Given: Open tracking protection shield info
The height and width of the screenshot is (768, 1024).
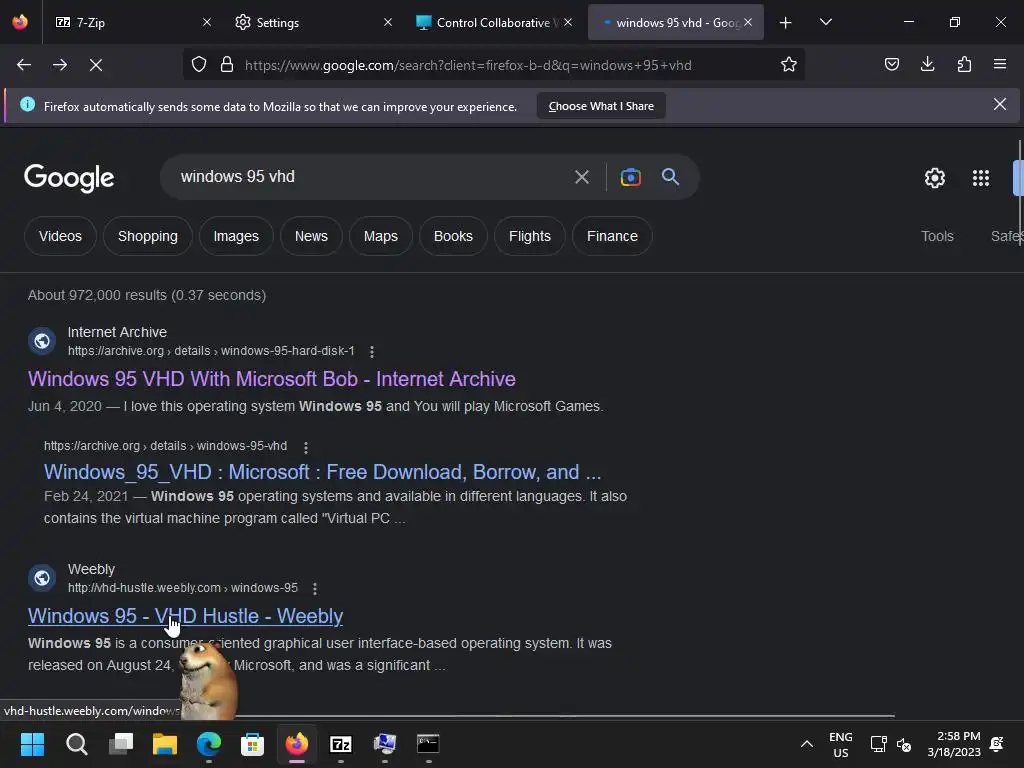Looking at the screenshot, I should point(199,65).
